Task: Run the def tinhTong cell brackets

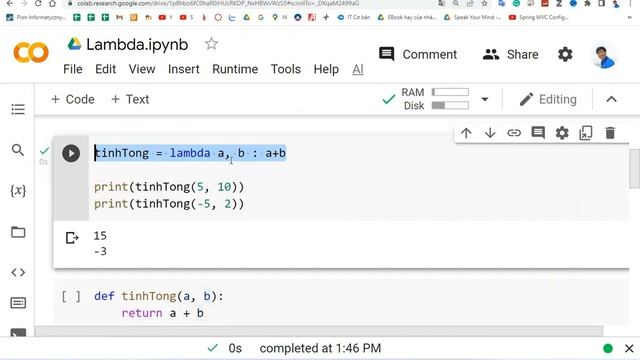Action: coord(71,296)
